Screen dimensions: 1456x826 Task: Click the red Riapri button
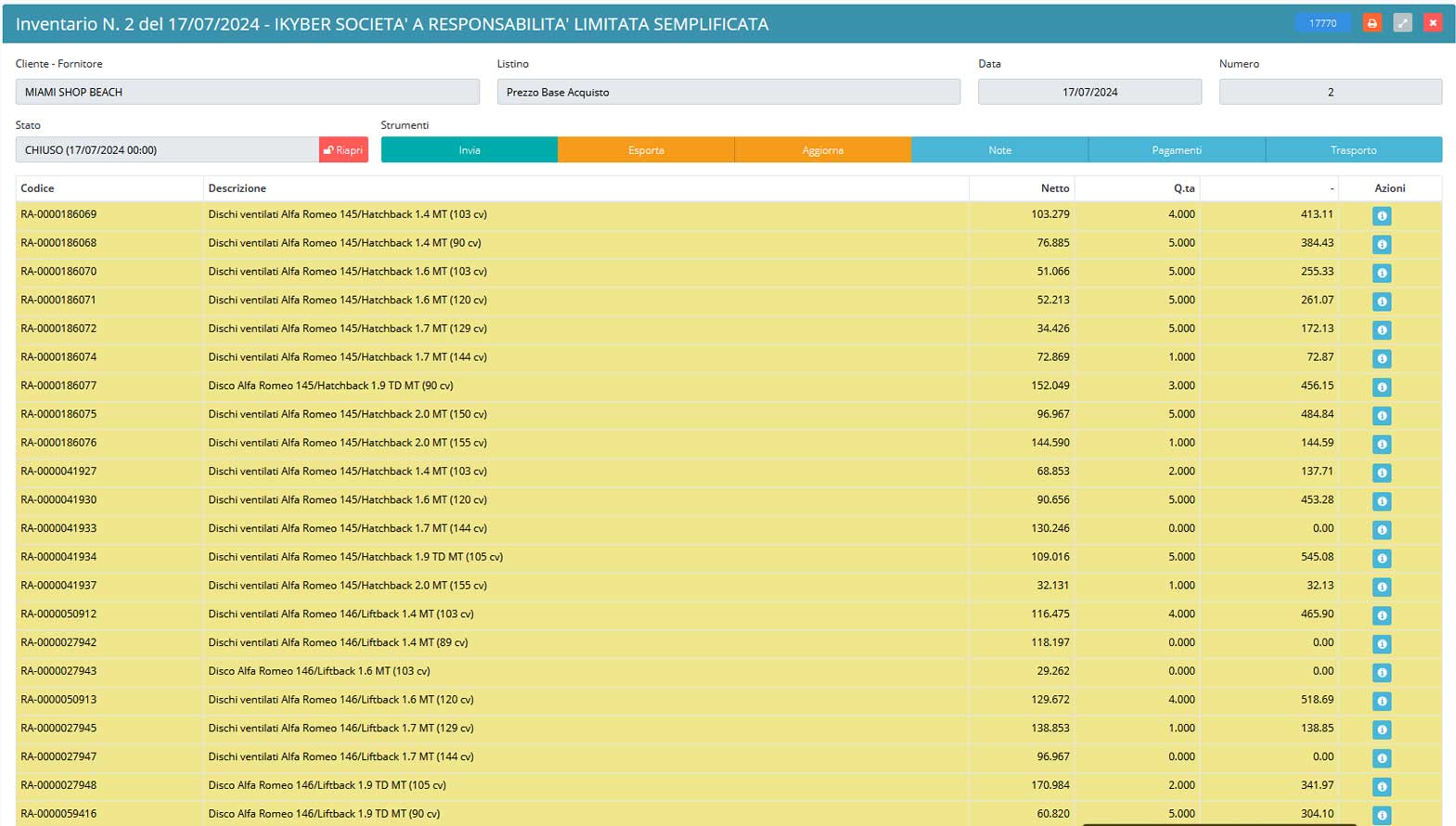[343, 149]
